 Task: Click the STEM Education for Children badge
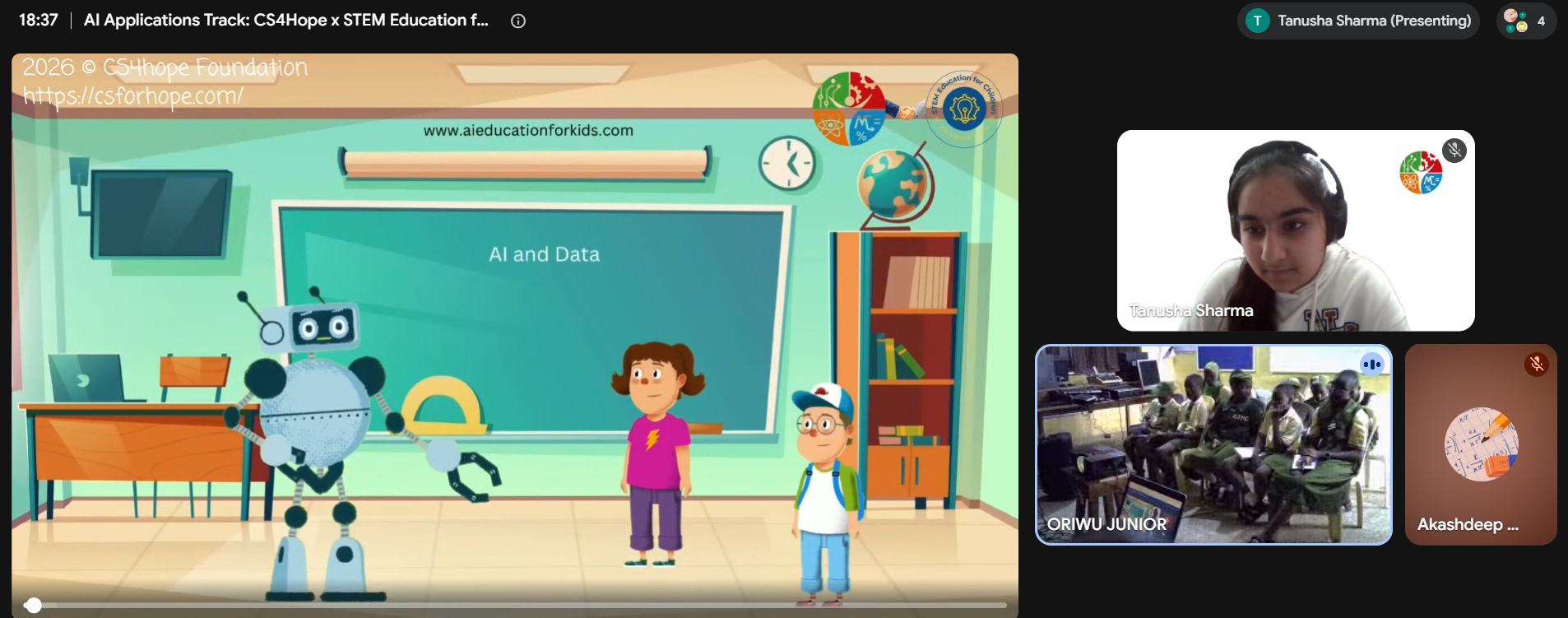tap(964, 108)
